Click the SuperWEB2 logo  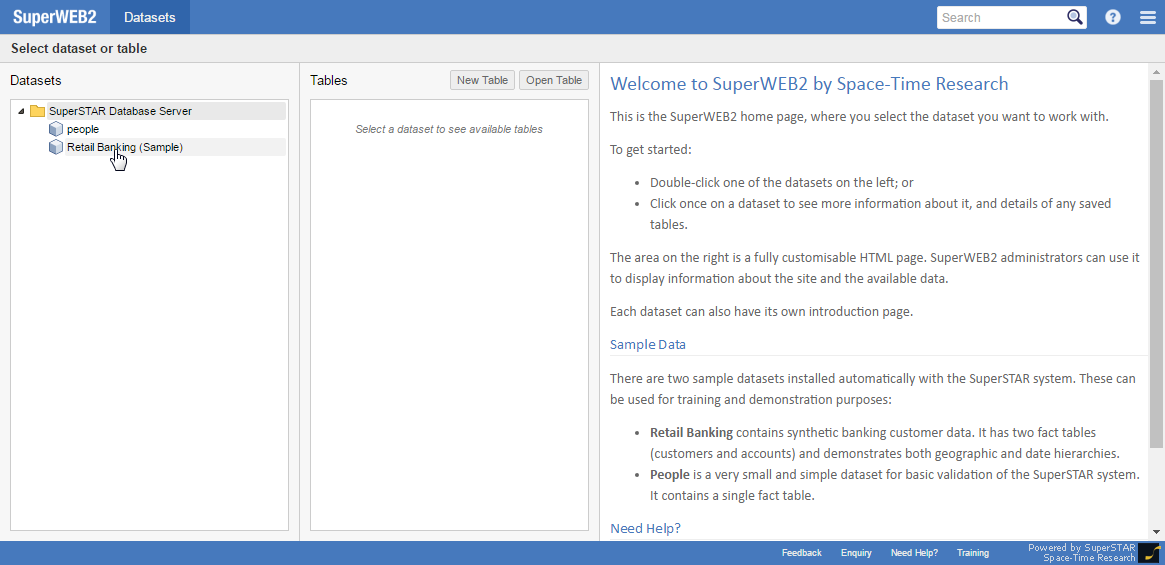coord(54,17)
